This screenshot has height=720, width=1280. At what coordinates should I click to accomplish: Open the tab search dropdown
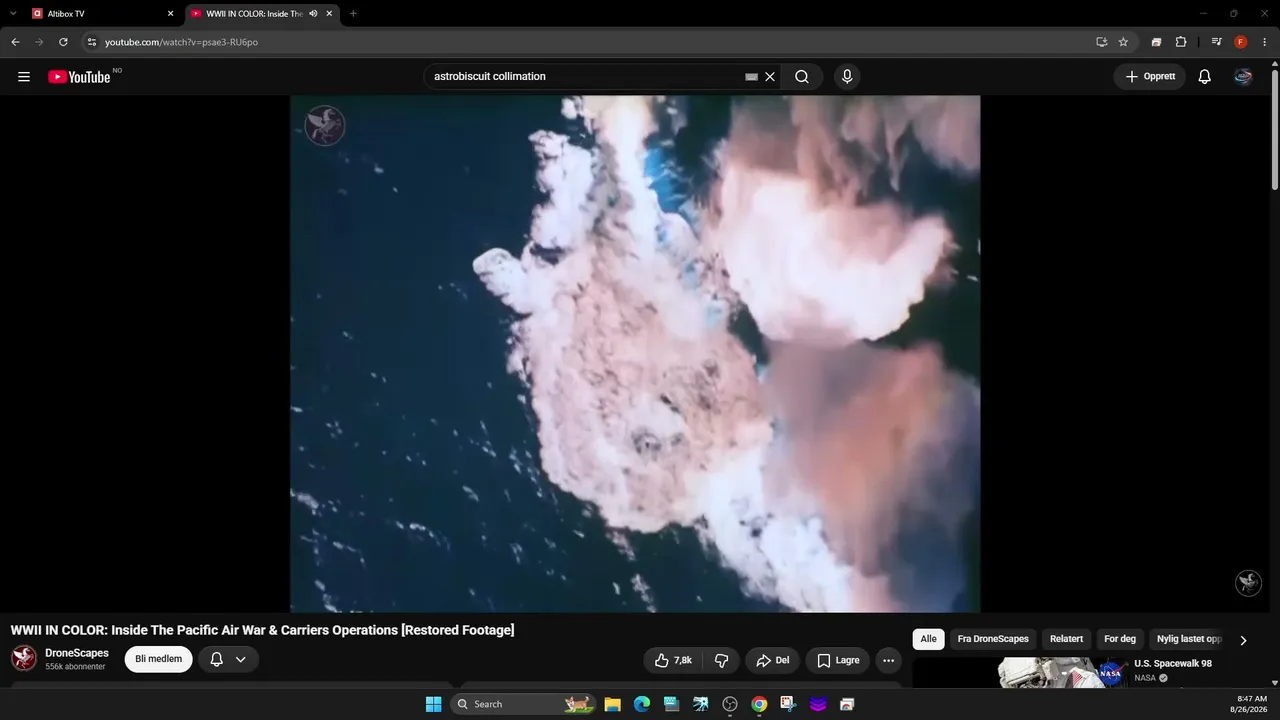13,14
